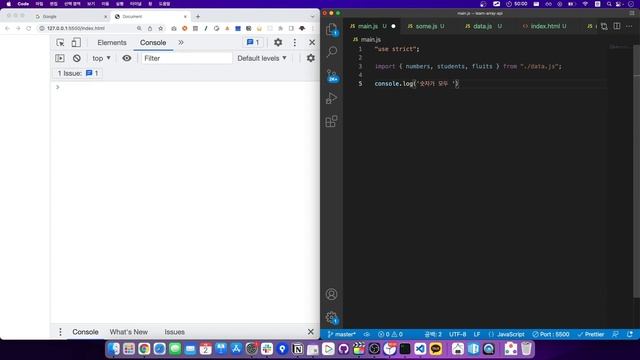Image resolution: width=640 pixels, height=360 pixels.
Task: Go back in Chrome
Action: click(x=7, y=28)
